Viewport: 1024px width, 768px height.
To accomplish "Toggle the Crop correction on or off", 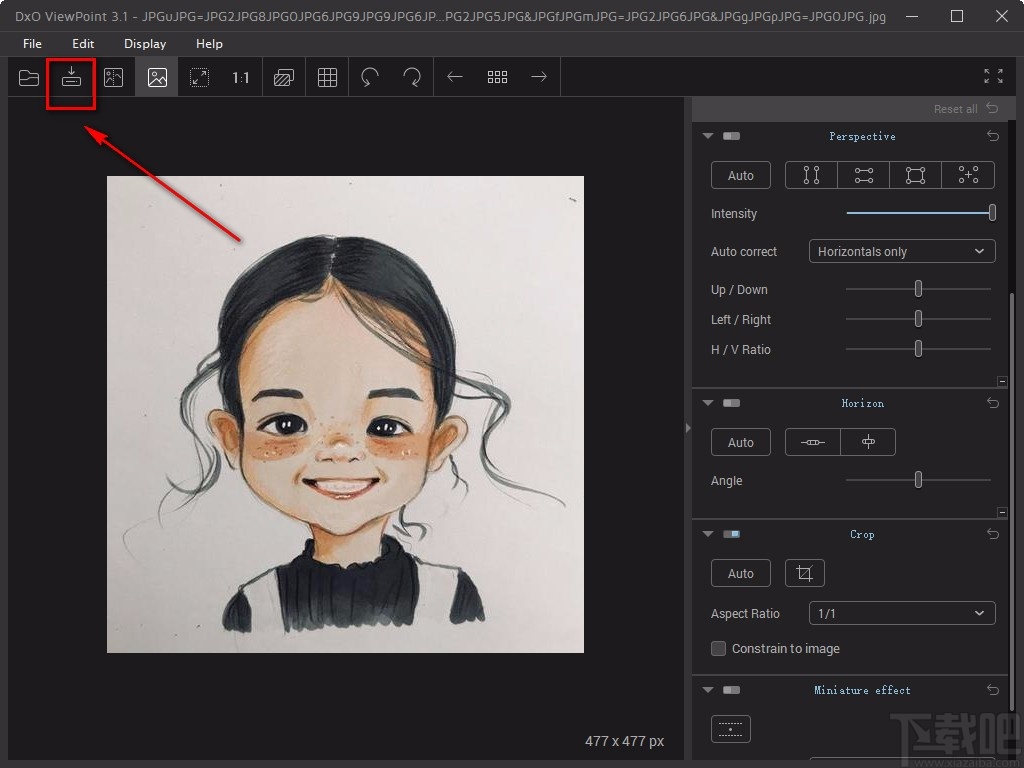I will pyautogui.click(x=731, y=534).
